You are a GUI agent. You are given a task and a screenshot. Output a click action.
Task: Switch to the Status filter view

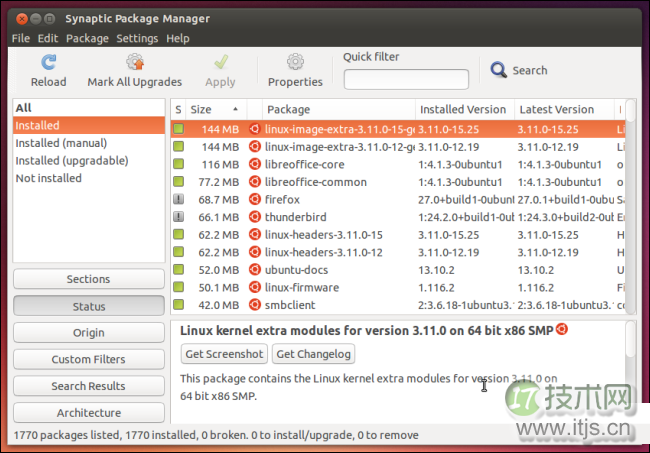(89, 306)
